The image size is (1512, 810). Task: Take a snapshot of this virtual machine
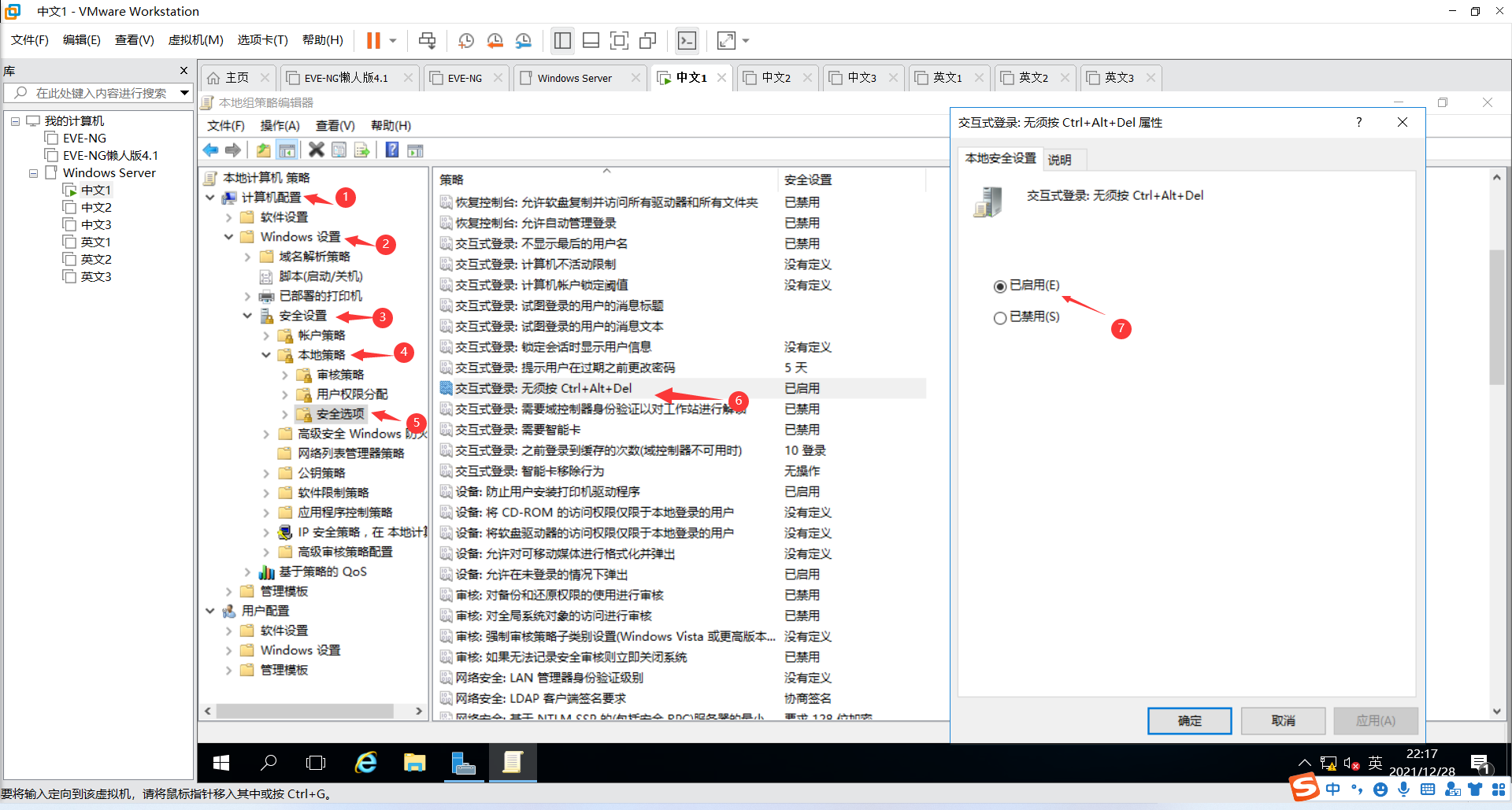[466, 40]
